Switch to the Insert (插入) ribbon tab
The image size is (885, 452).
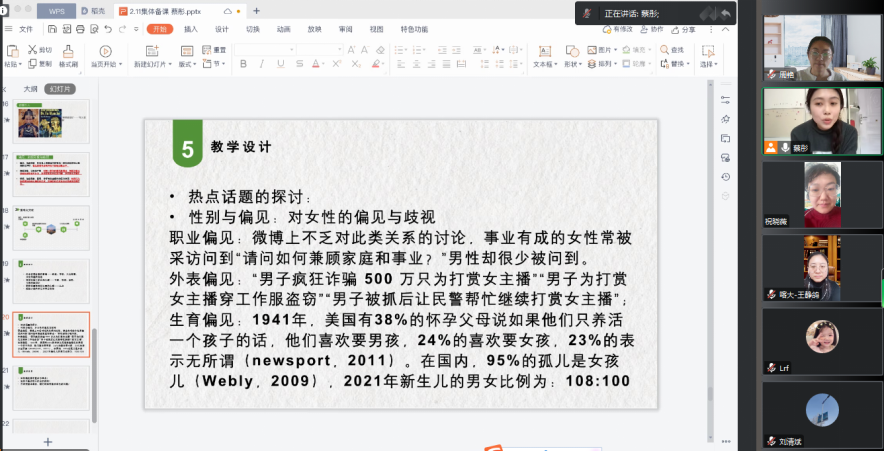pyautogui.click(x=190, y=29)
